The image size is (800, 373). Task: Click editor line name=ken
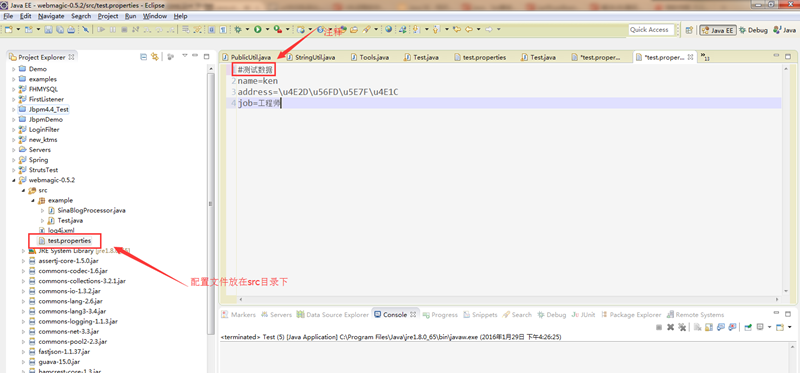click(x=258, y=81)
